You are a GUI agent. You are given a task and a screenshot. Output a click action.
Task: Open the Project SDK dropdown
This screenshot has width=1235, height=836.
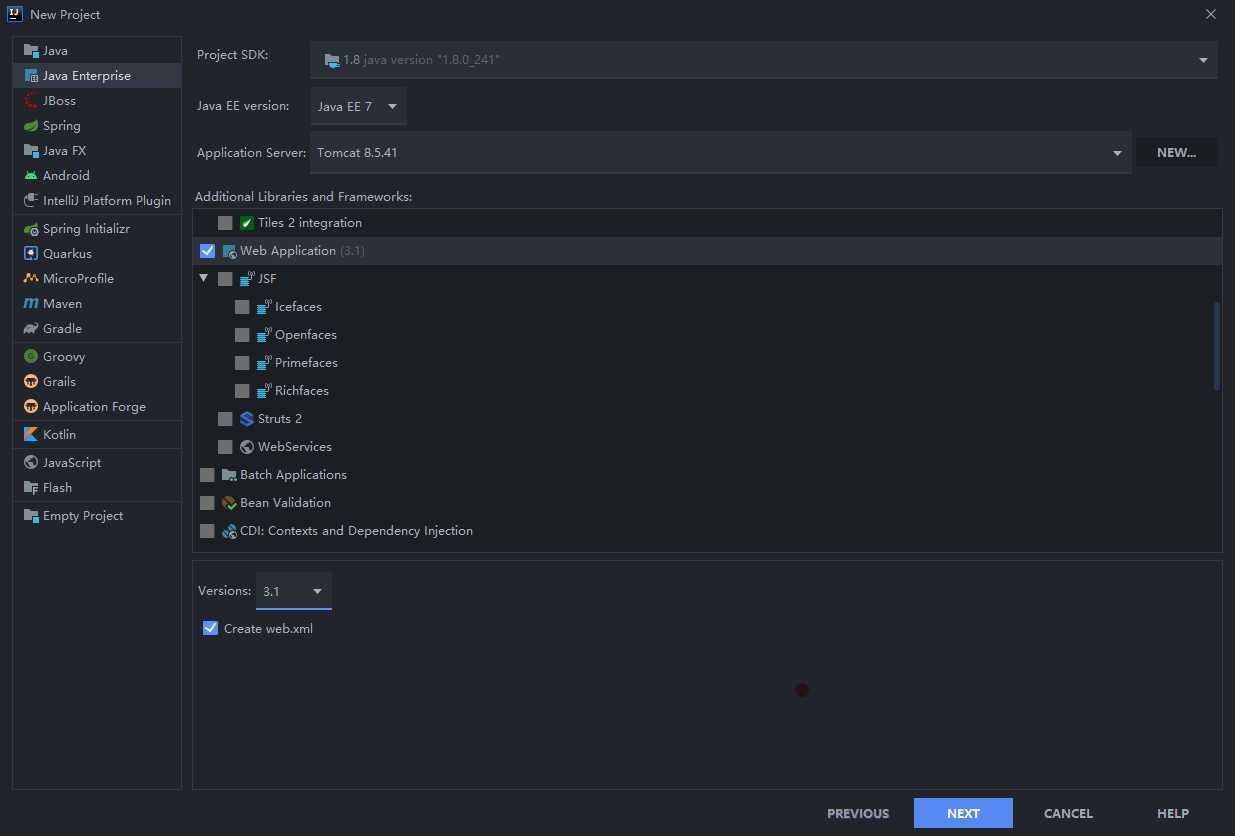(763, 60)
